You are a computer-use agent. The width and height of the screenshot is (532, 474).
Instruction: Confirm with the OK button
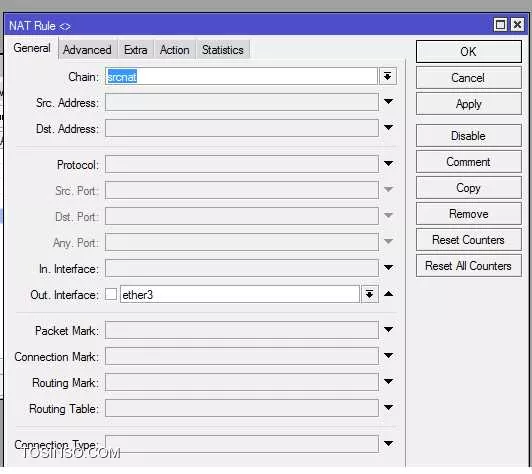469,52
